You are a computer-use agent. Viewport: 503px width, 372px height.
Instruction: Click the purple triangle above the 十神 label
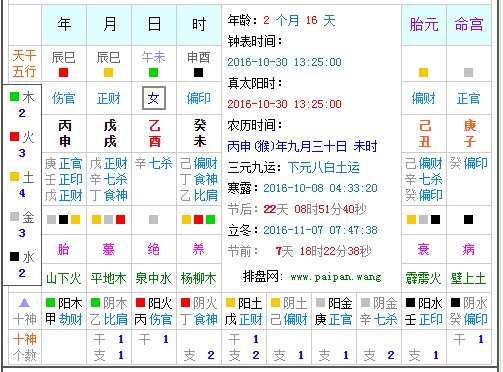pyautogui.click(x=24, y=303)
